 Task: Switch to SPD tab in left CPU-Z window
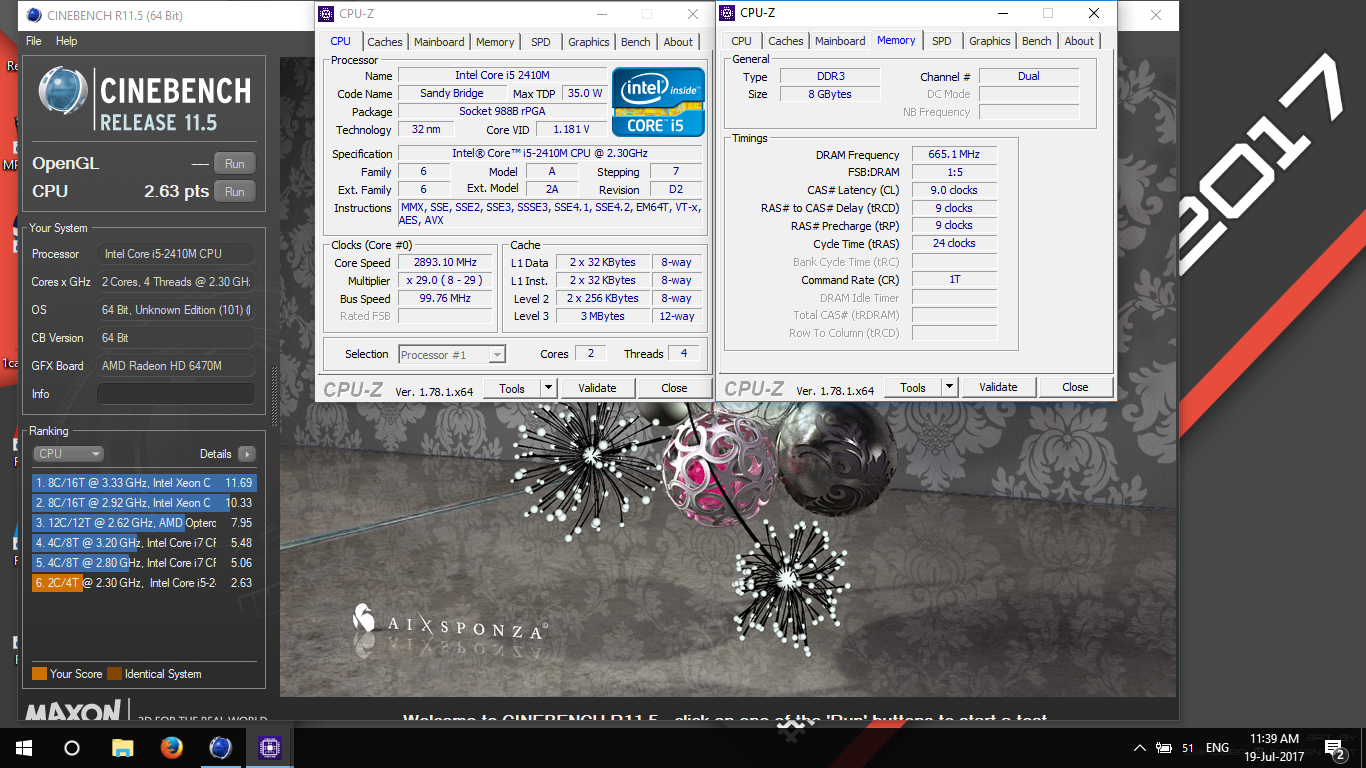(541, 42)
